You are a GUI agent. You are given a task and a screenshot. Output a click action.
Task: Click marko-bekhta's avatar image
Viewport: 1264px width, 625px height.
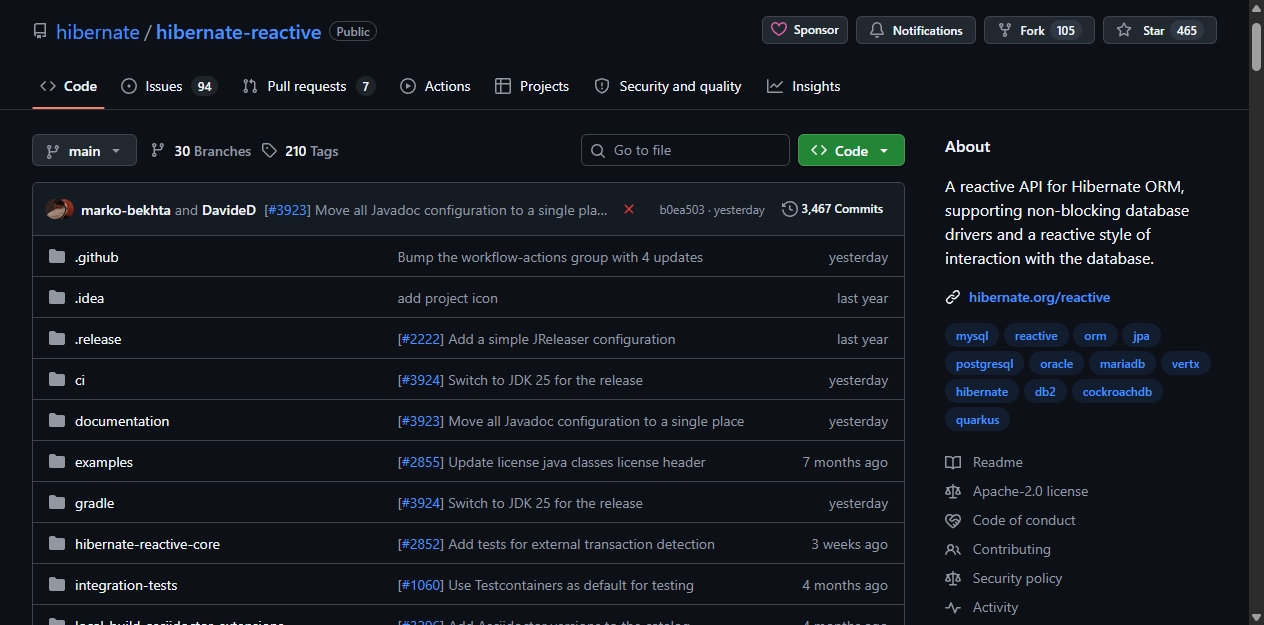point(60,210)
